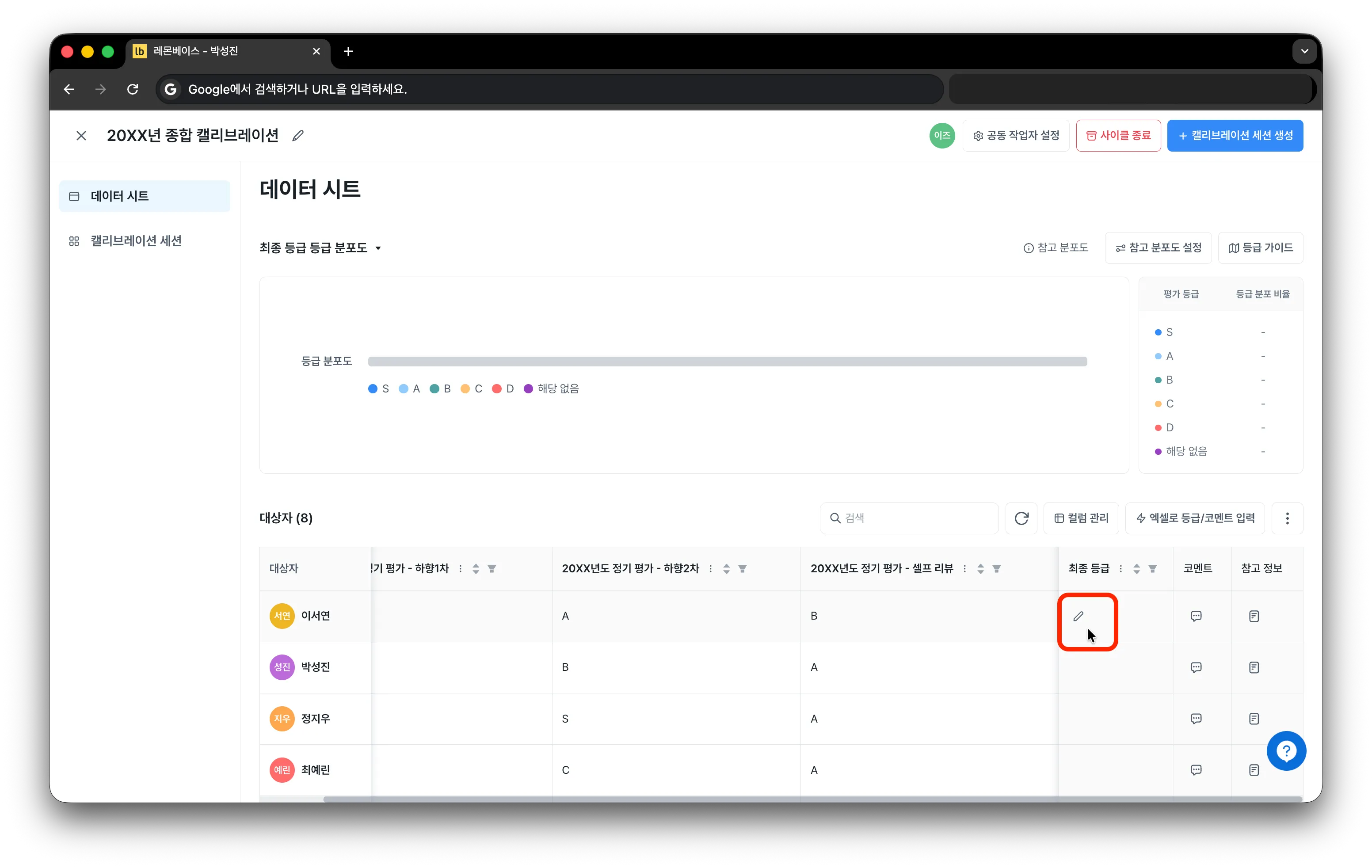1372x868 pixels.
Task: Switch to 캘리브레이션 세션 in sidebar
Action: click(x=145, y=241)
